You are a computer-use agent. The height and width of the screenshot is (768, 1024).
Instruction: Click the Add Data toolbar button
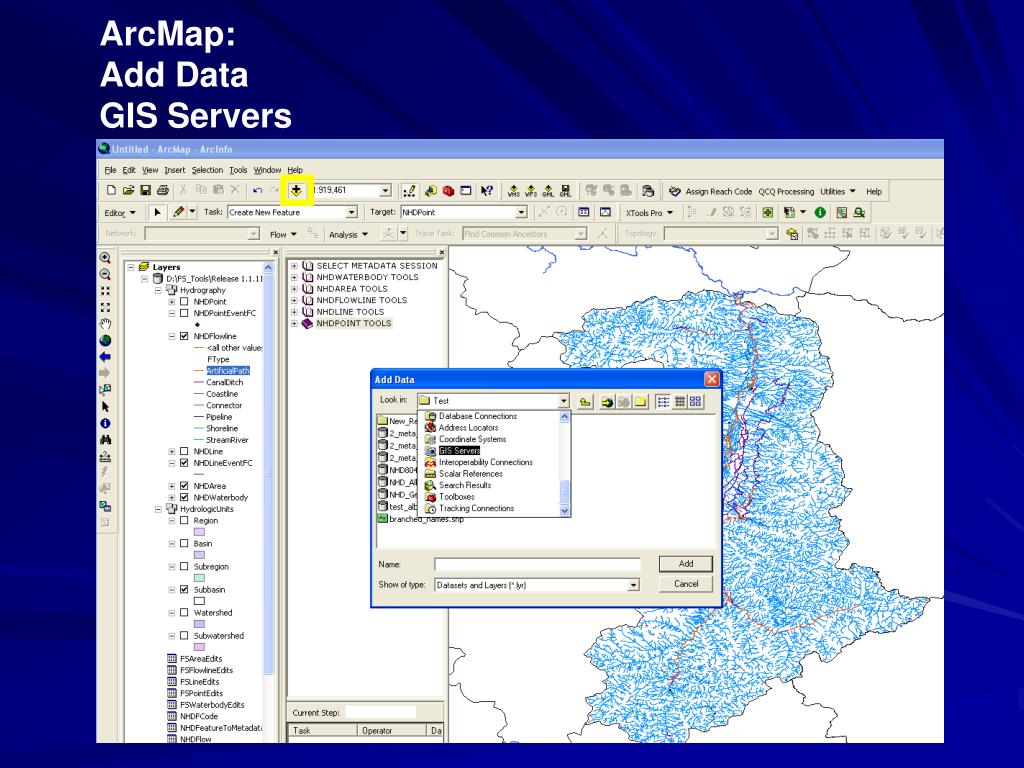click(x=296, y=190)
